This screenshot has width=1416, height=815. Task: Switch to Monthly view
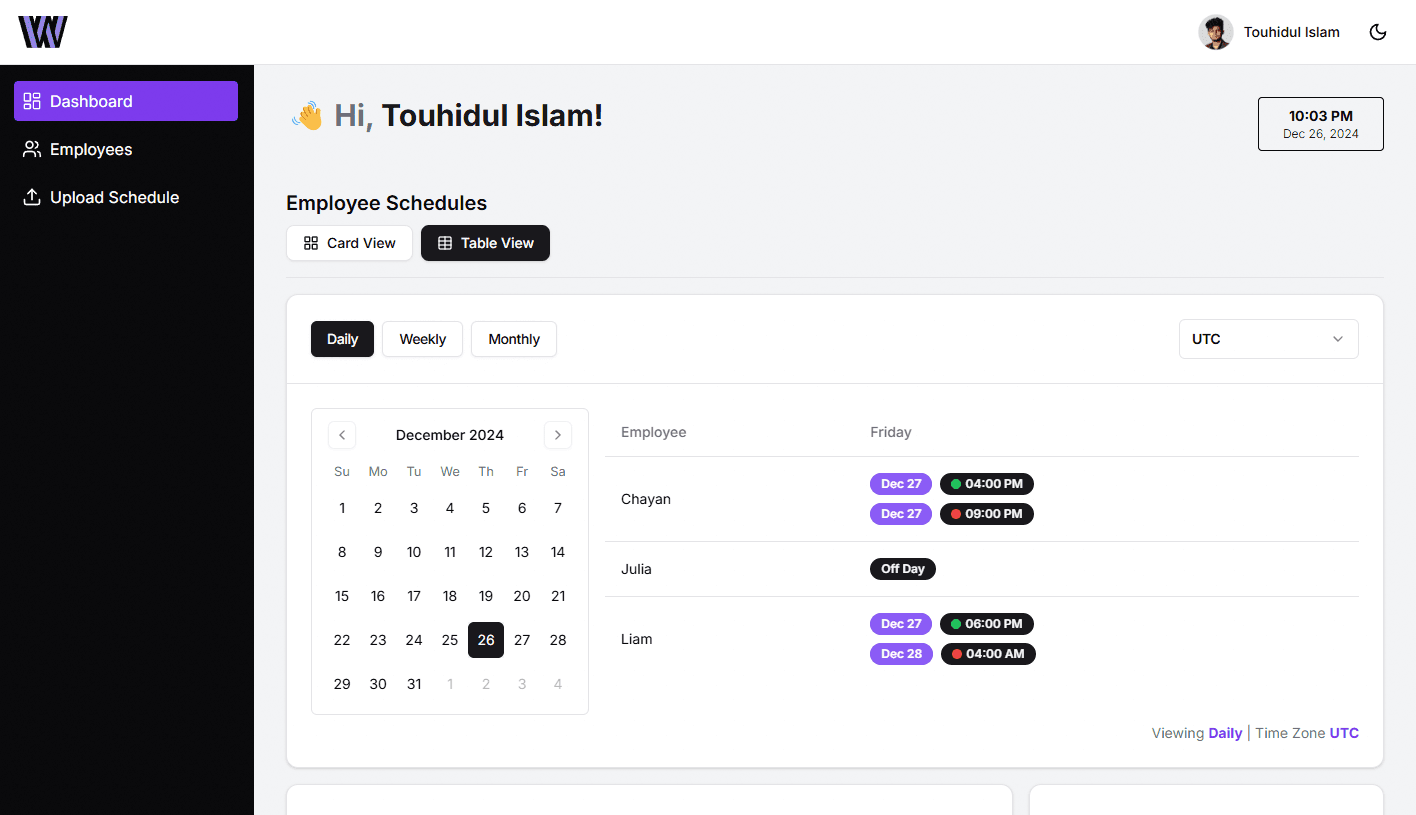click(513, 339)
